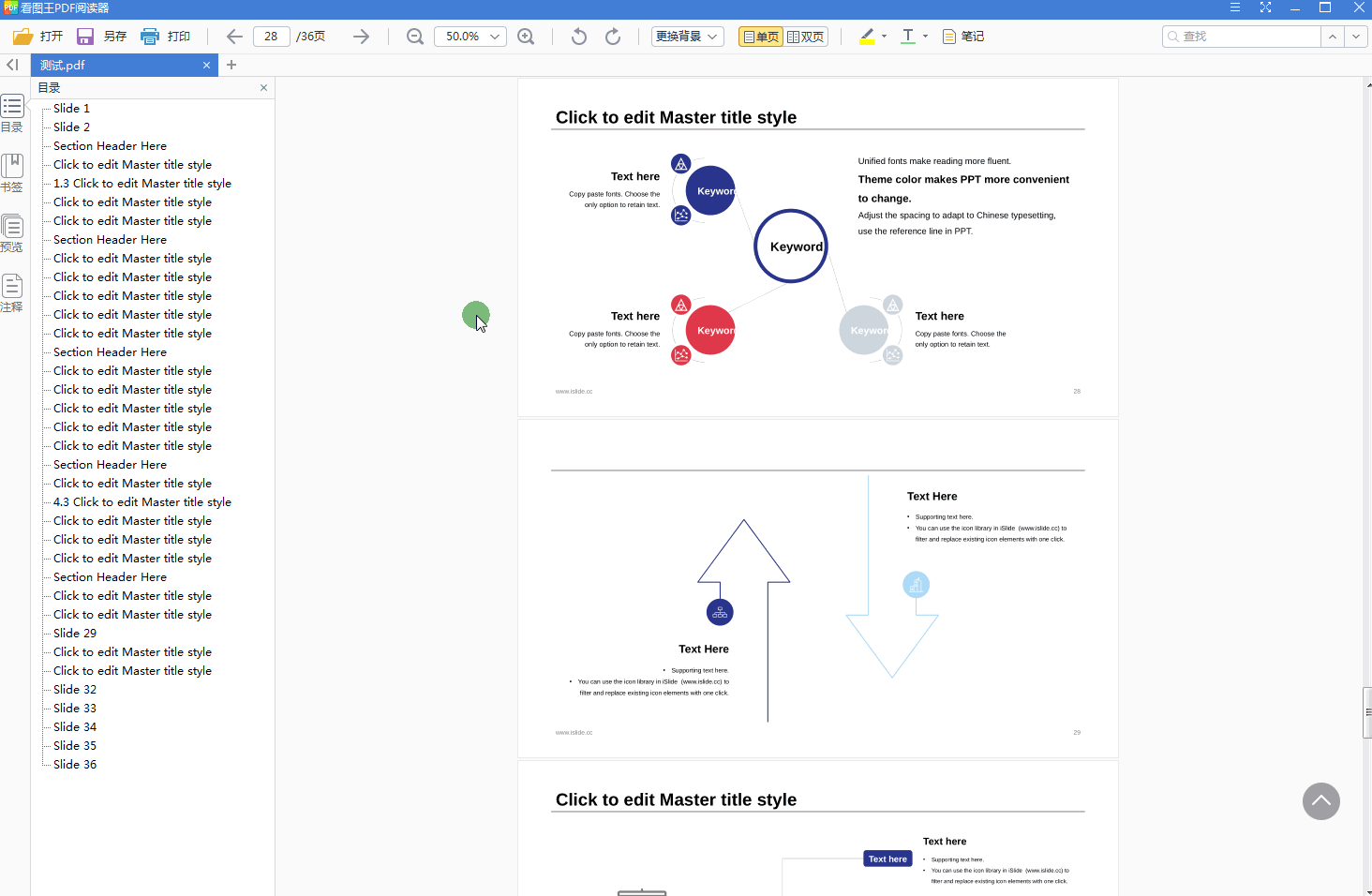This screenshot has height=896, width=1372.
Task: Jump to Slide 29 in the outline
Action: point(75,634)
